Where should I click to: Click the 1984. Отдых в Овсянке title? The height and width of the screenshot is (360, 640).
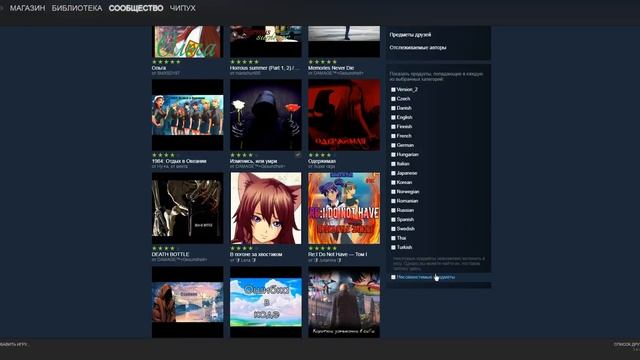click(179, 161)
